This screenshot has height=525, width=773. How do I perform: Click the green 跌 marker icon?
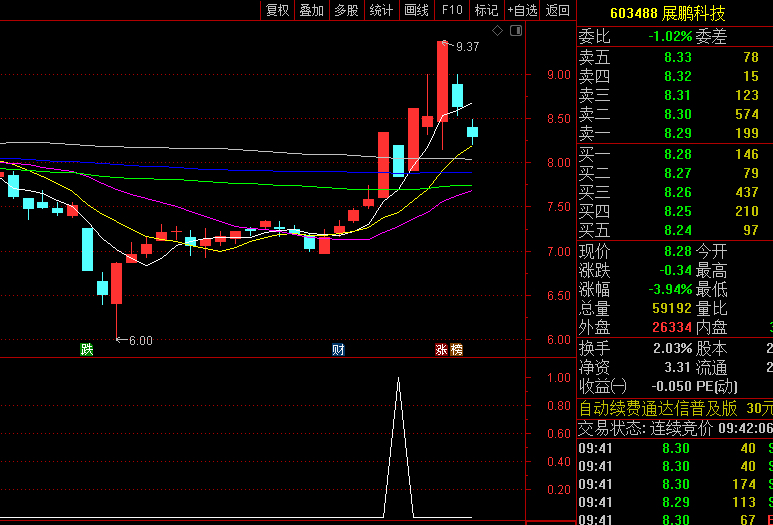(x=87, y=350)
